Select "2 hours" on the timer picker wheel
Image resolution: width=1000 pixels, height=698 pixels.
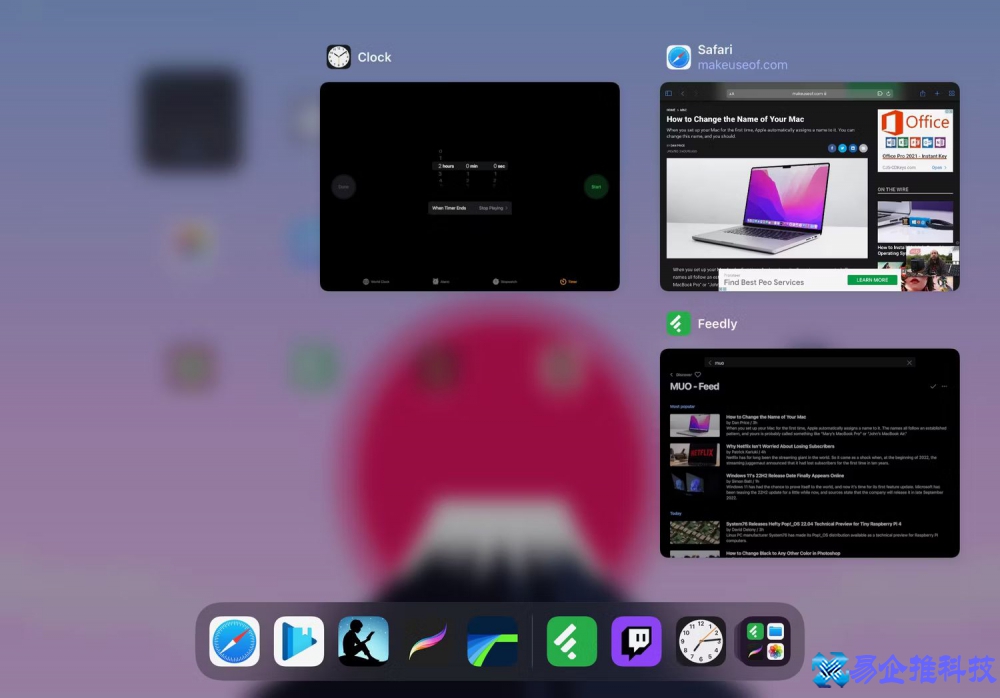point(446,166)
